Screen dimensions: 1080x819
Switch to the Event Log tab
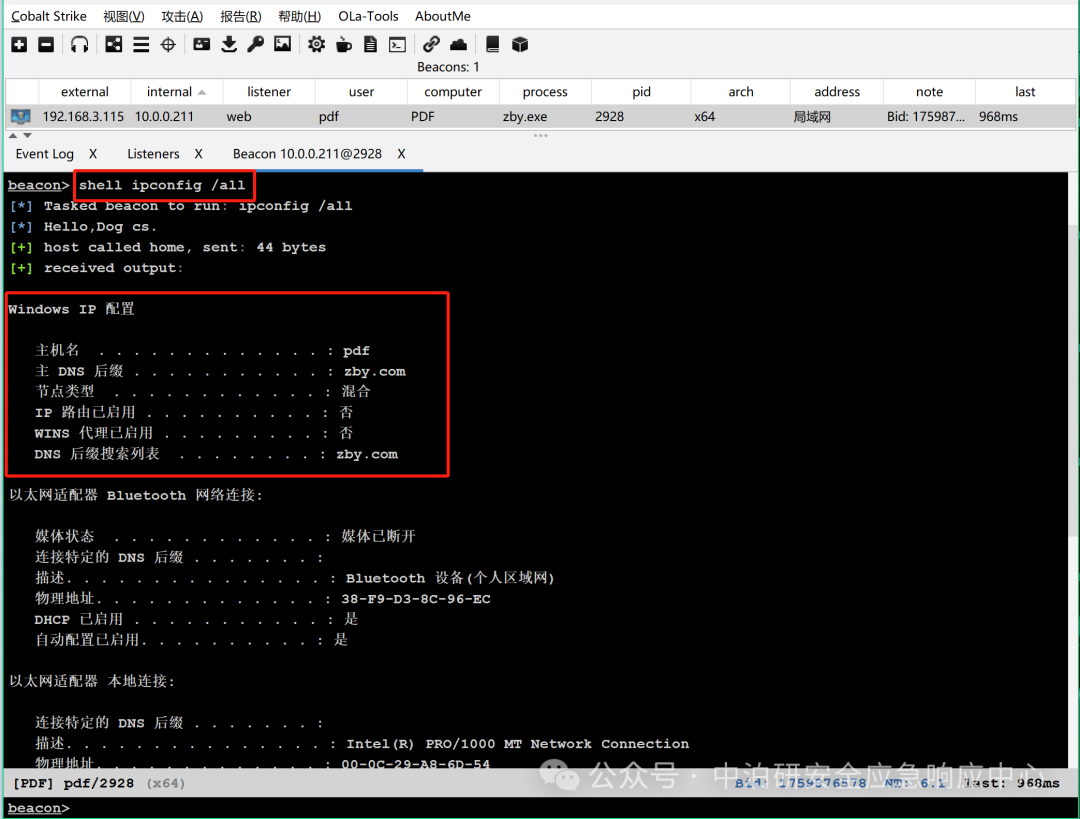[x=45, y=154]
